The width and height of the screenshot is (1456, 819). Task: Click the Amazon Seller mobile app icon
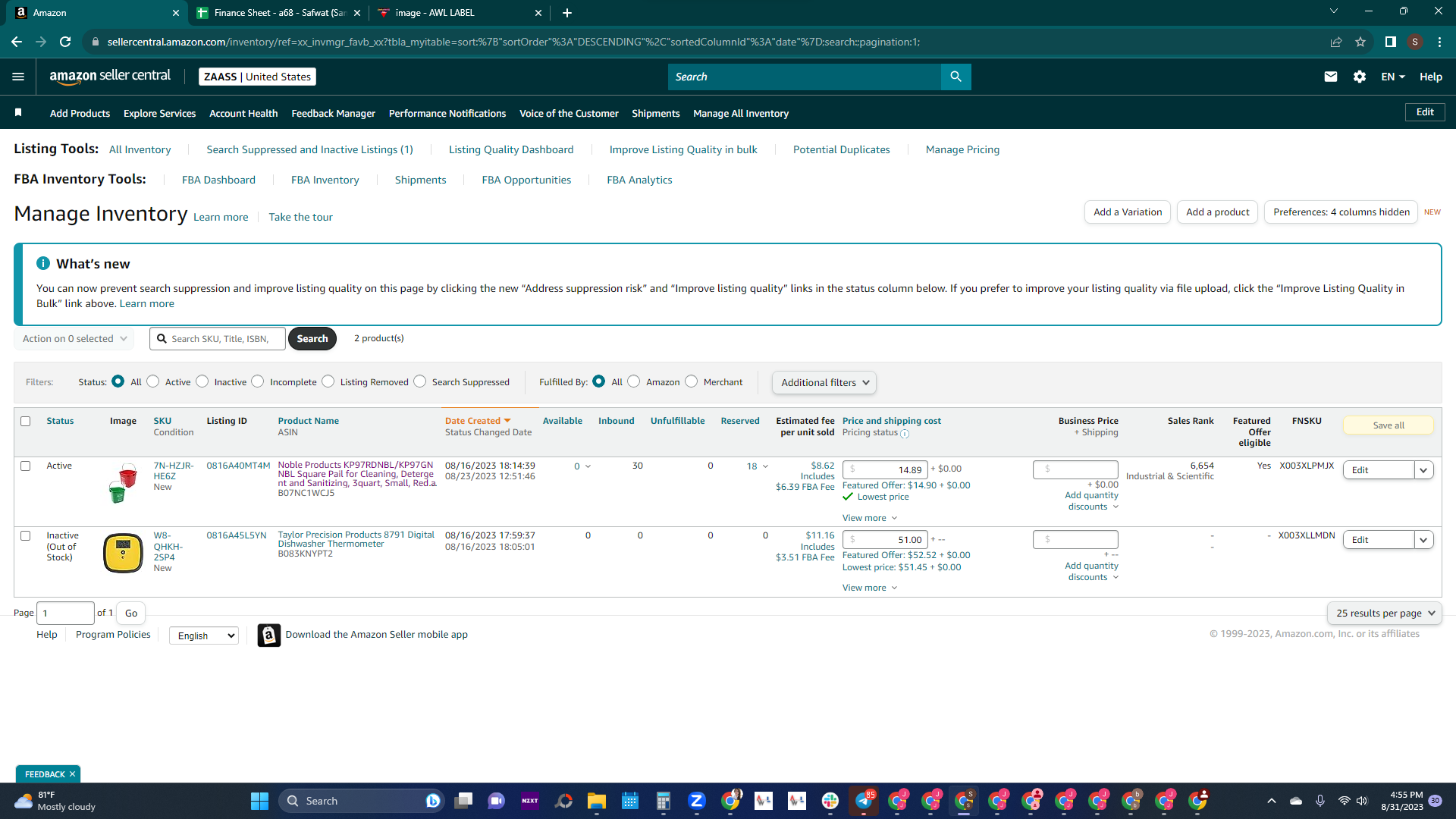268,635
